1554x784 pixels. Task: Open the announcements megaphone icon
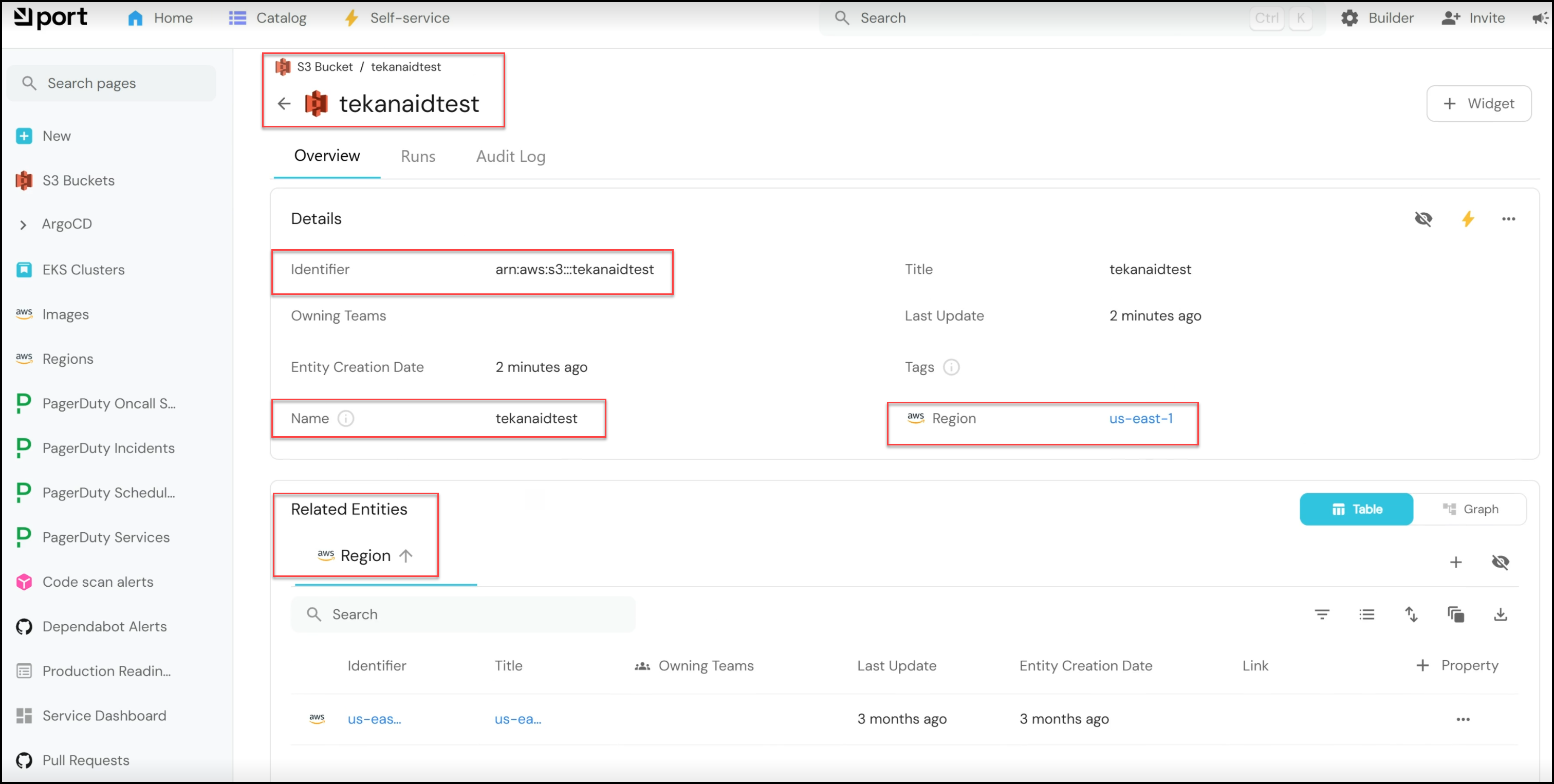[x=1540, y=18]
